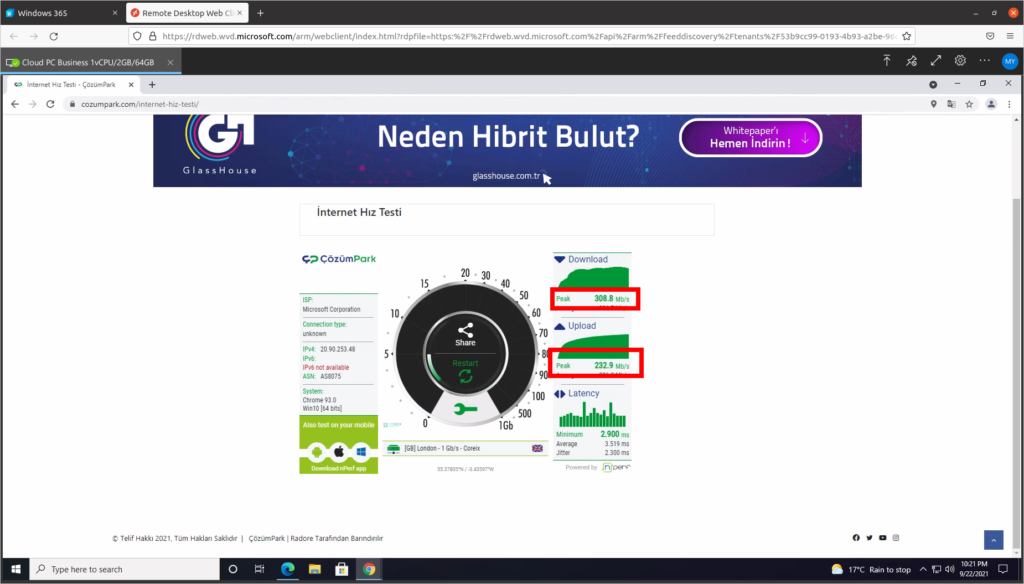This screenshot has height=584, width=1024.
Task: Click the rdweb.wvd.microsoft.com URL bar
Action: coord(521,36)
